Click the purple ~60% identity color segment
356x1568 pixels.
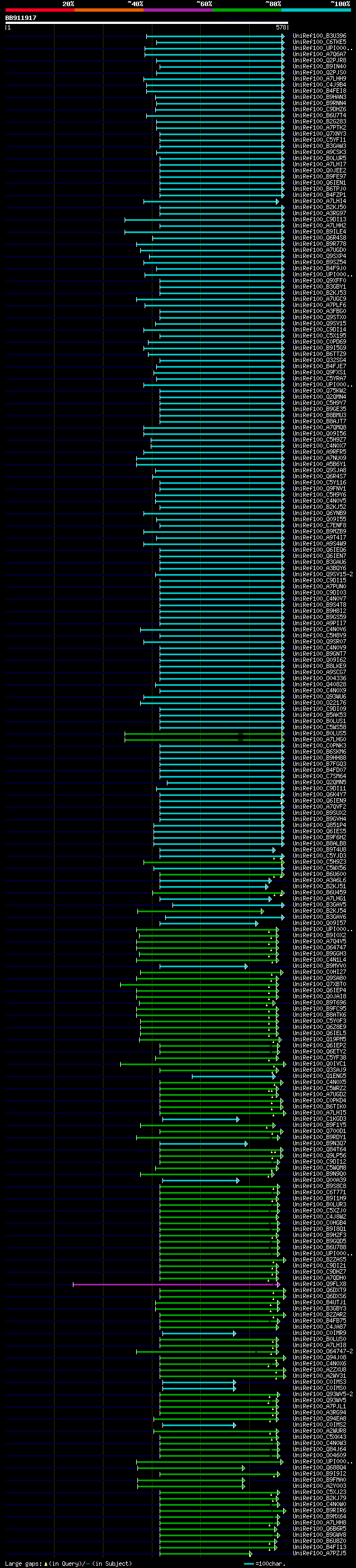[179, 10]
